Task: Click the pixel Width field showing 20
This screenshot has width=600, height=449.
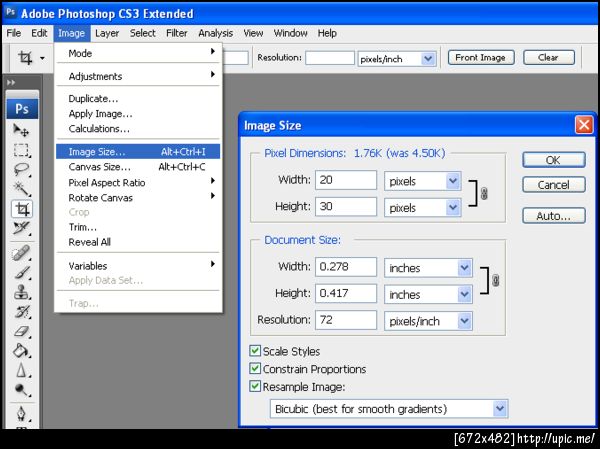Action: point(346,180)
